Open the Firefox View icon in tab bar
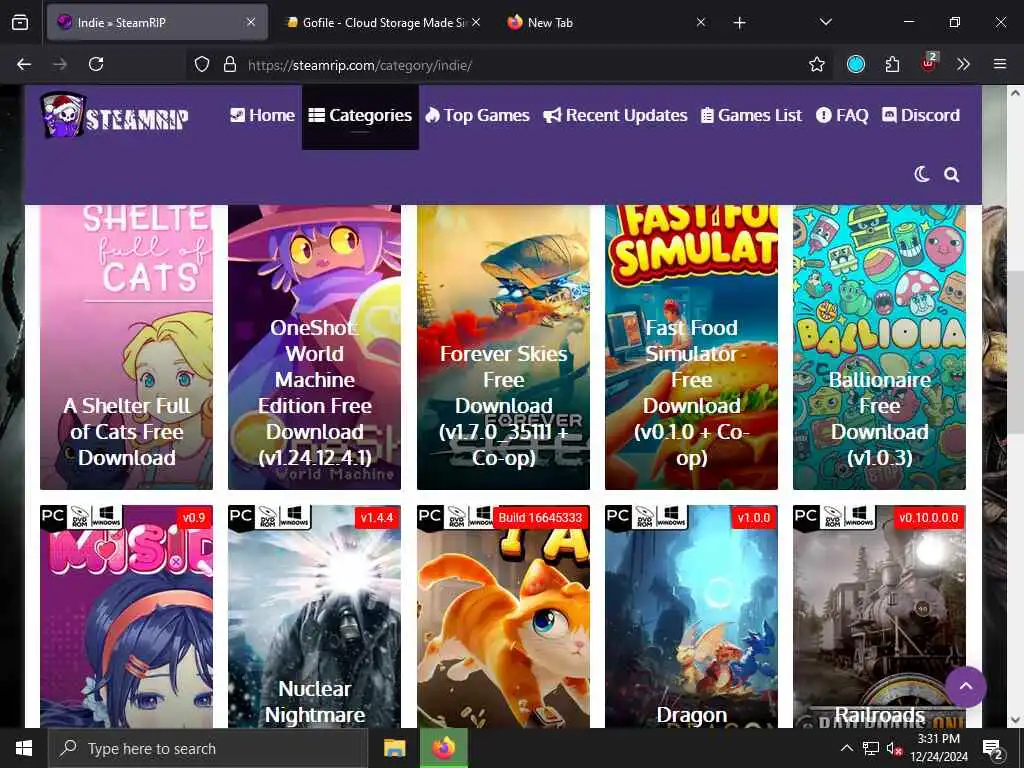 pyautogui.click(x=20, y=23)
